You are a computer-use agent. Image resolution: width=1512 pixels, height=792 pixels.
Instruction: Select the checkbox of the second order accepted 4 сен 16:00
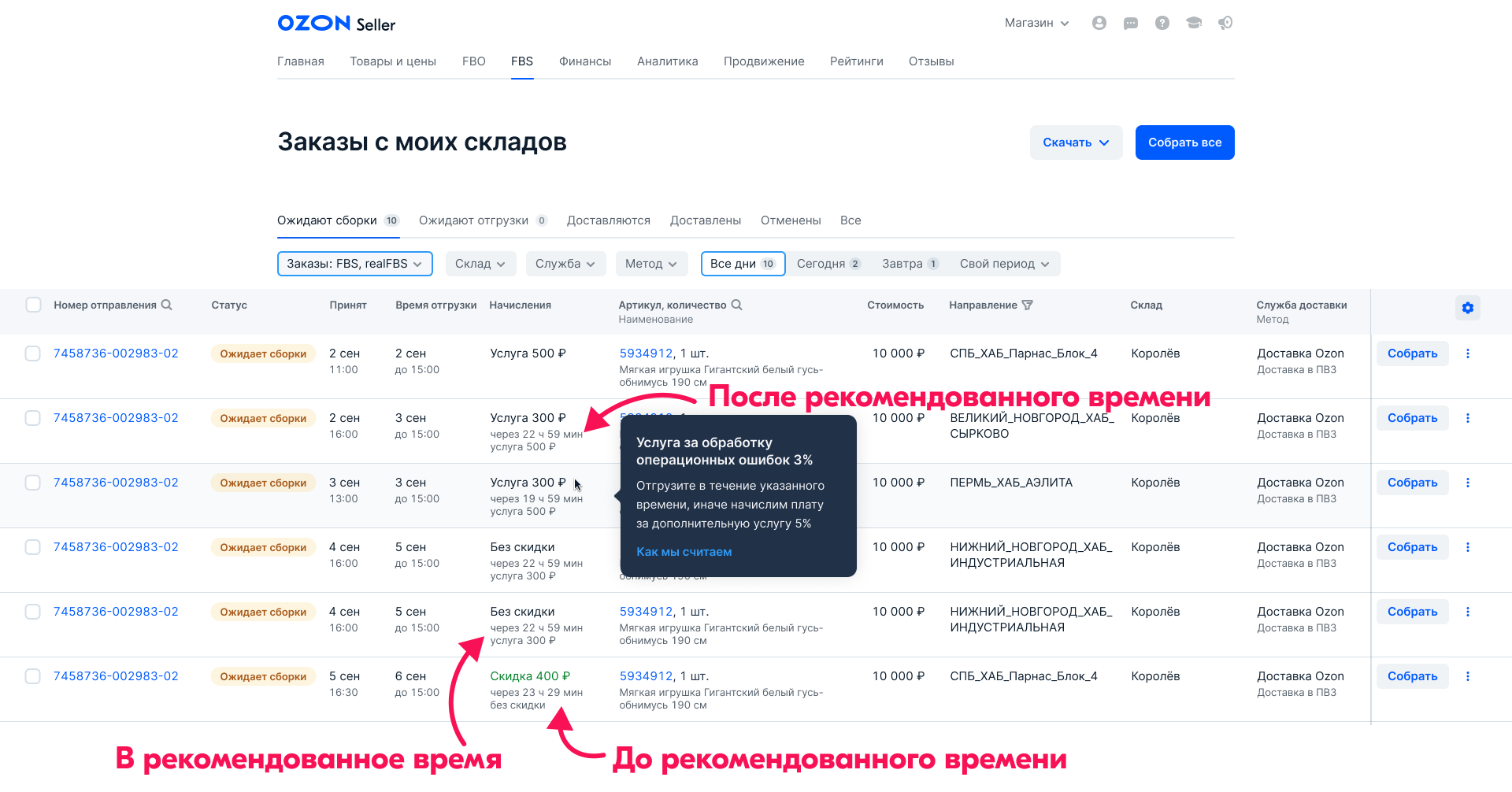(x=33, y=612)
